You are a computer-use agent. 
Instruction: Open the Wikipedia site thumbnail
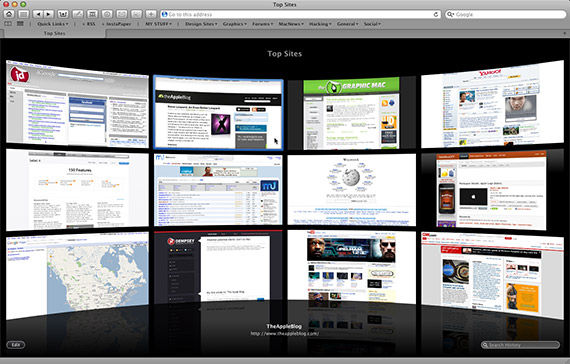point(352,190)
